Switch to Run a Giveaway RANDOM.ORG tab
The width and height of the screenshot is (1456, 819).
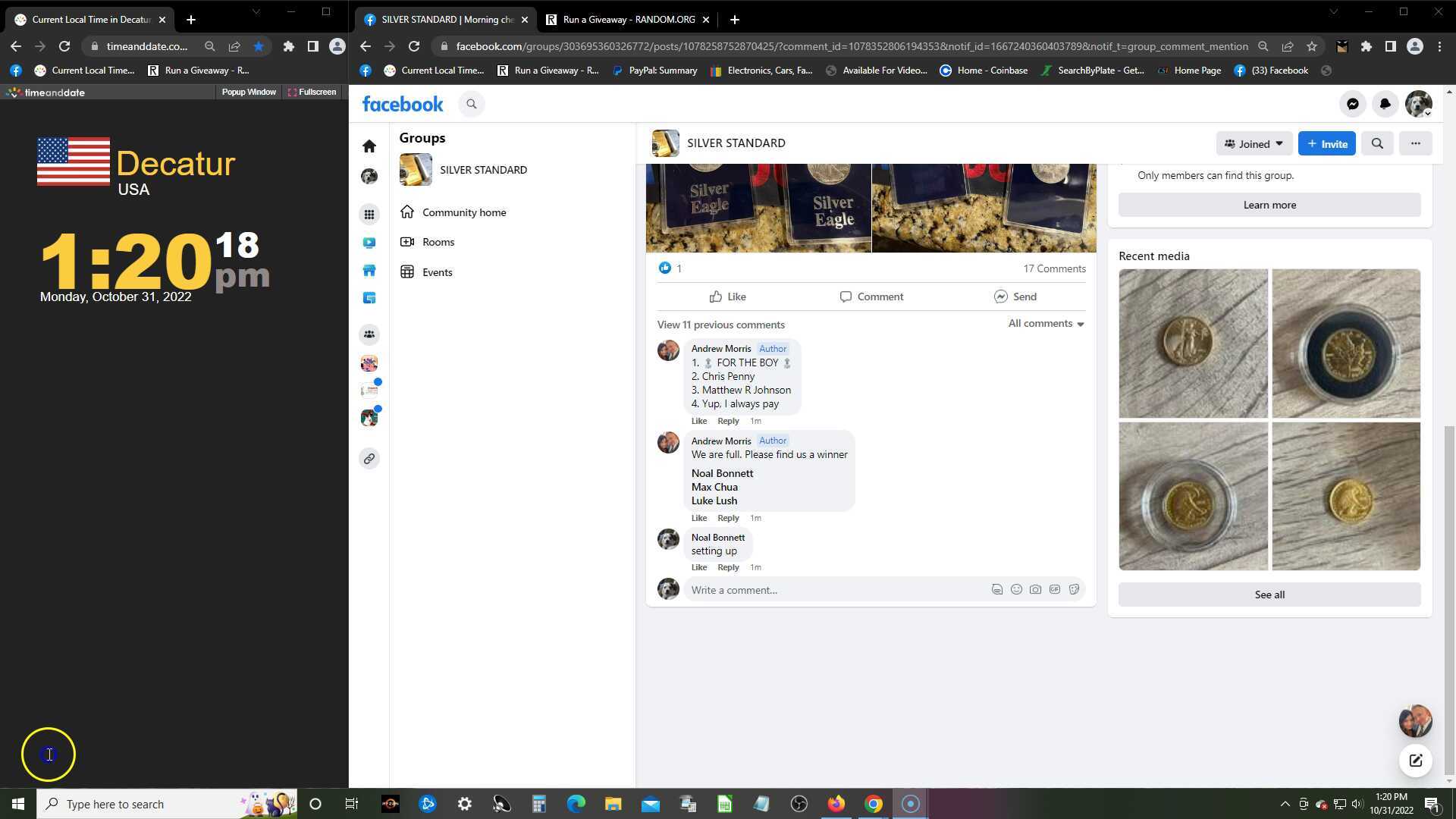click(x=628, y=20)
